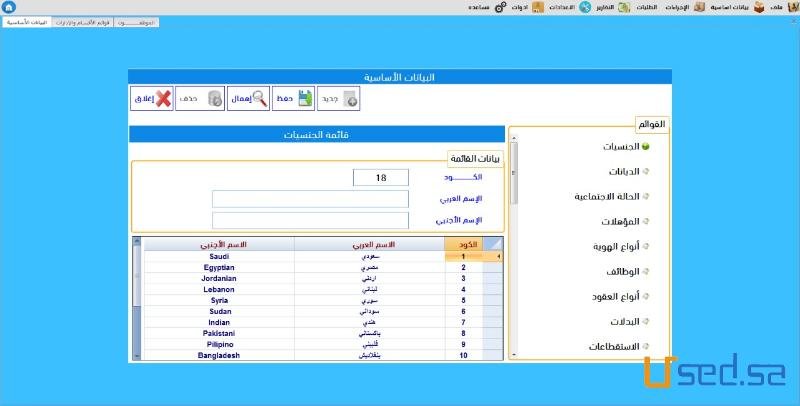This screenshot has width=800, height=406.
Task: Click the Delete (حذف) toolbar button
Action: pyautogui.click(x=200, y=98)
